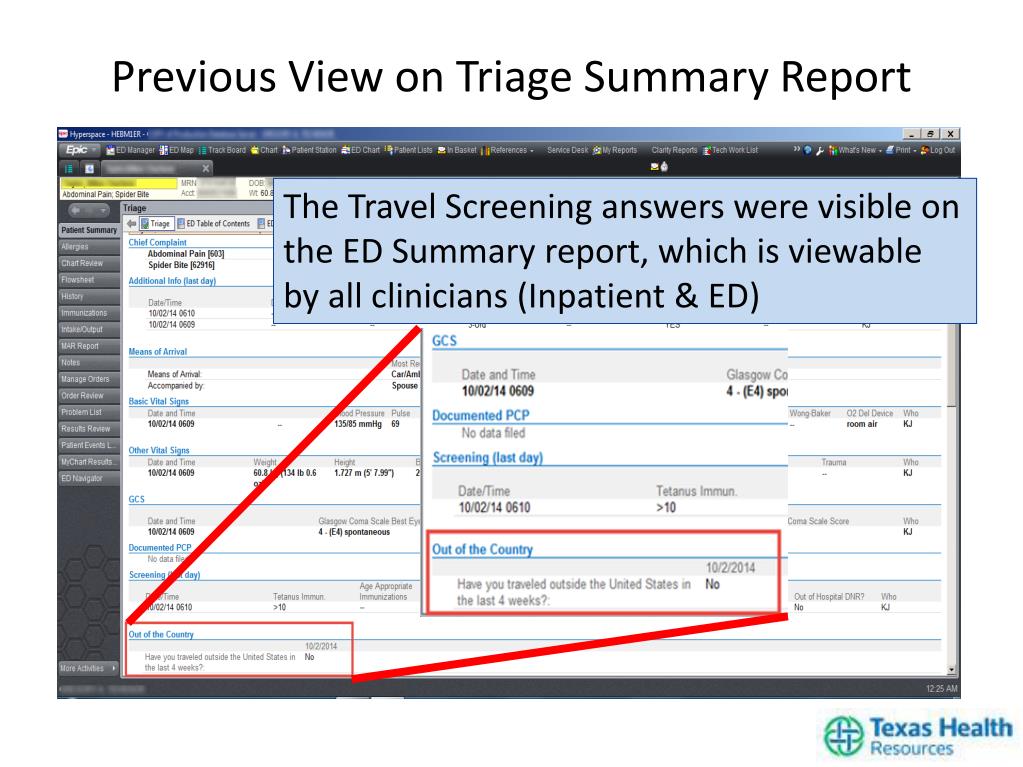Open the Intake/Output activity
This screenshot has height=767, width=1023.
tap(89, 329)
